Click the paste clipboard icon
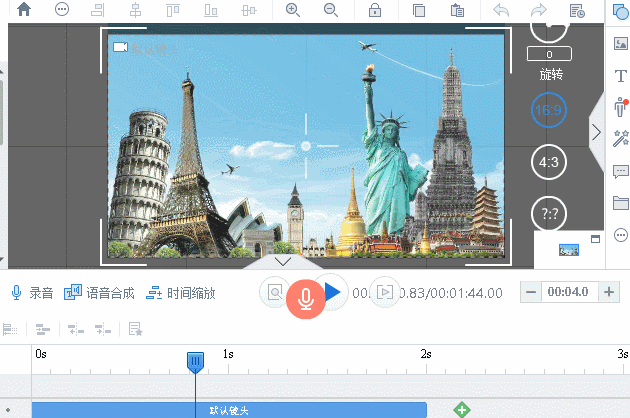Image resolution: width=630 pixels, height=418 pixels. [457, 10]
